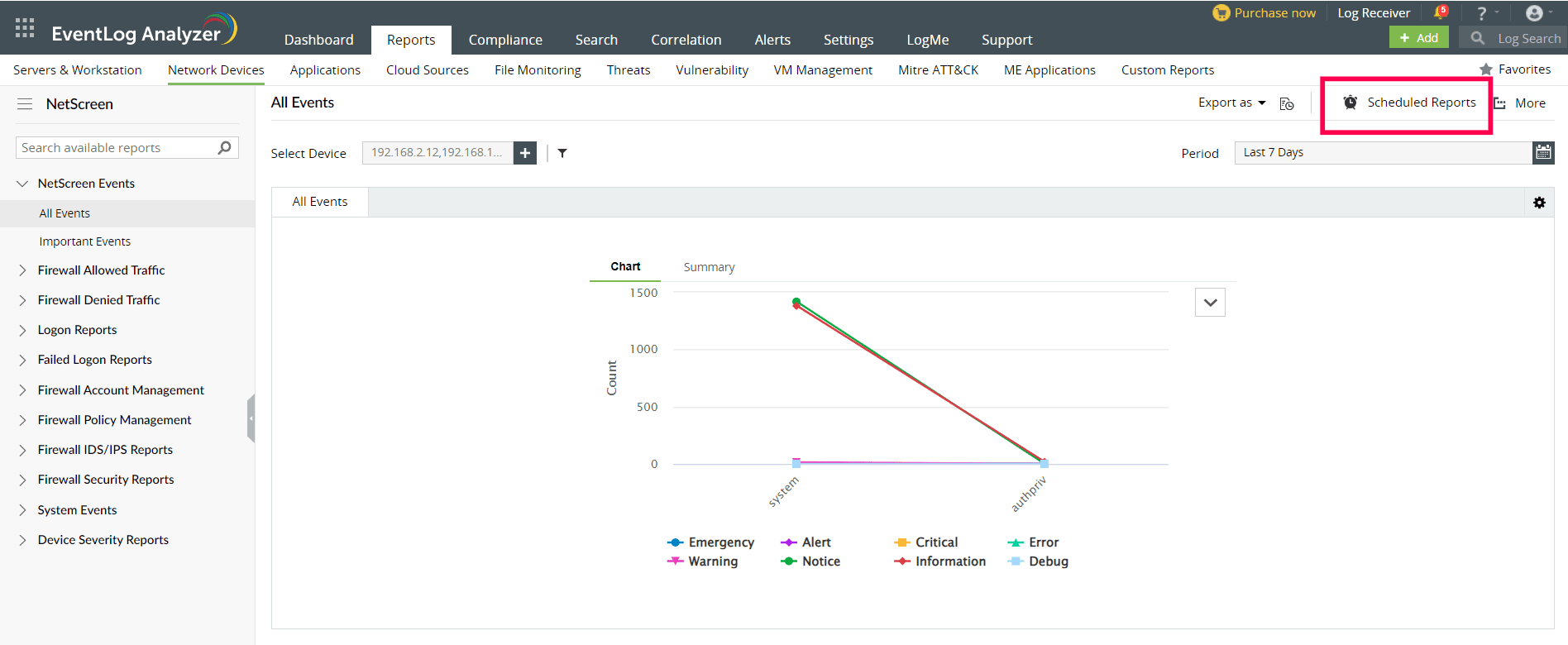Open the Threats submenu
The height and width of the screenshot is (645, 1568).
[x=629, y=70]
